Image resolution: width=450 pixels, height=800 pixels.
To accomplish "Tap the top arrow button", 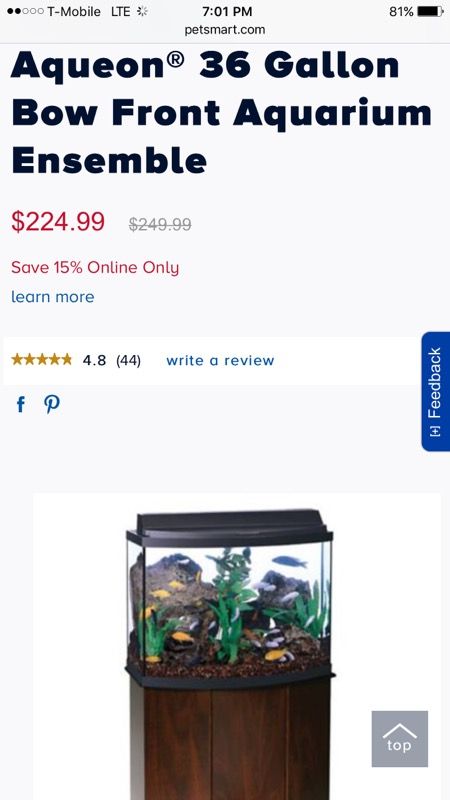I will [399, 738].
